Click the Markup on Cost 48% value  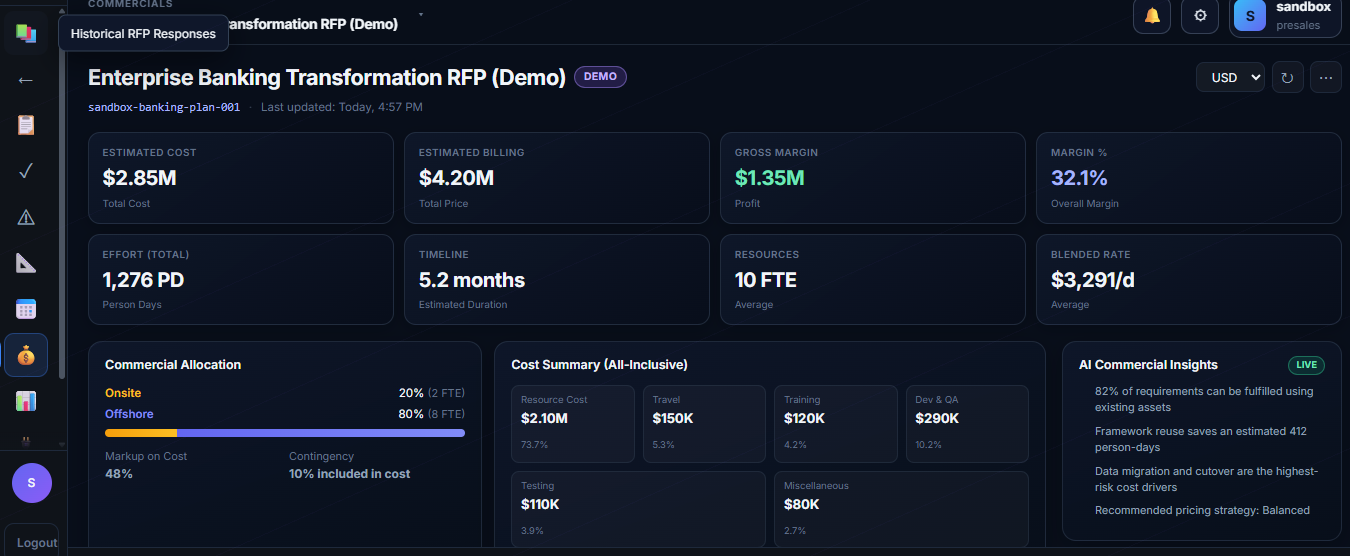point(119,474)
